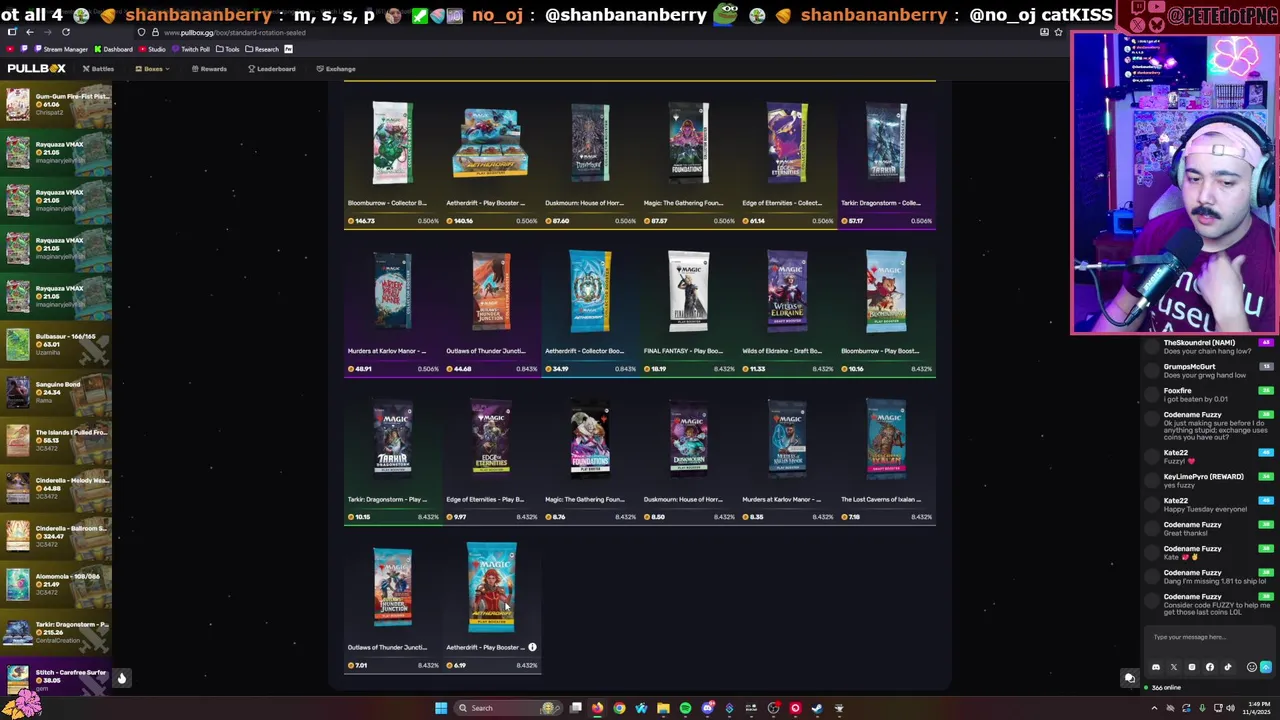Open Bulbasaur 166/165 recent pull
Image resolution: width=1280 pixels, height=720 pixels.
click(56, 344)
